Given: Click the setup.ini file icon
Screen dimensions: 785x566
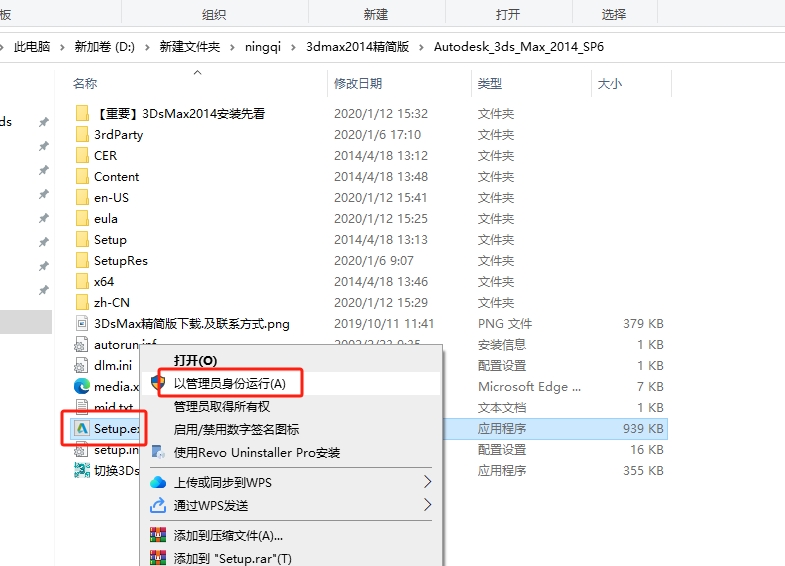Looking at the screenshot, I should click(81, 450).
